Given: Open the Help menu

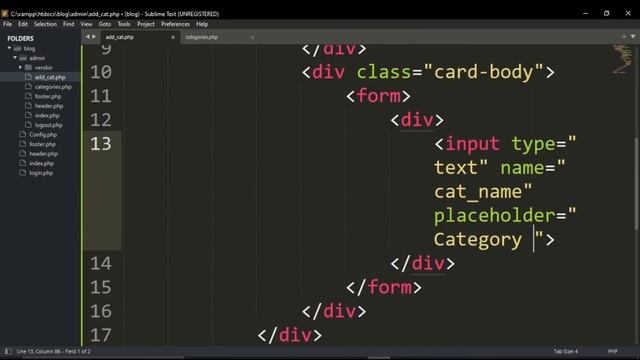Looking at the screenshot, I should point(202,24).
